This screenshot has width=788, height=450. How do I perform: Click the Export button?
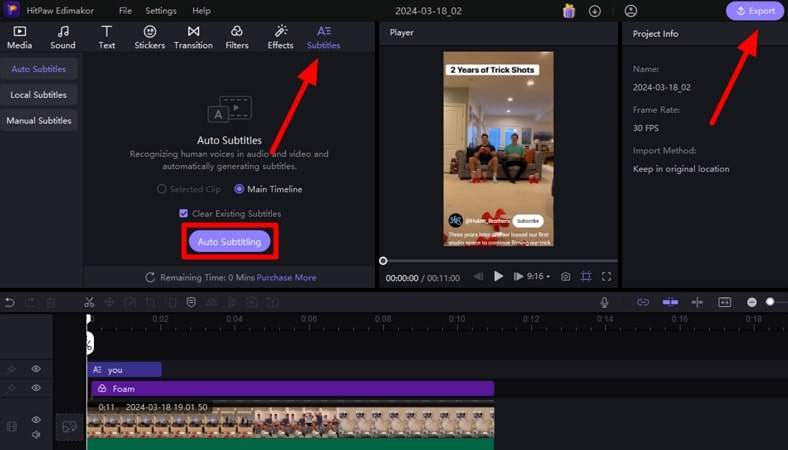point(755,11)
